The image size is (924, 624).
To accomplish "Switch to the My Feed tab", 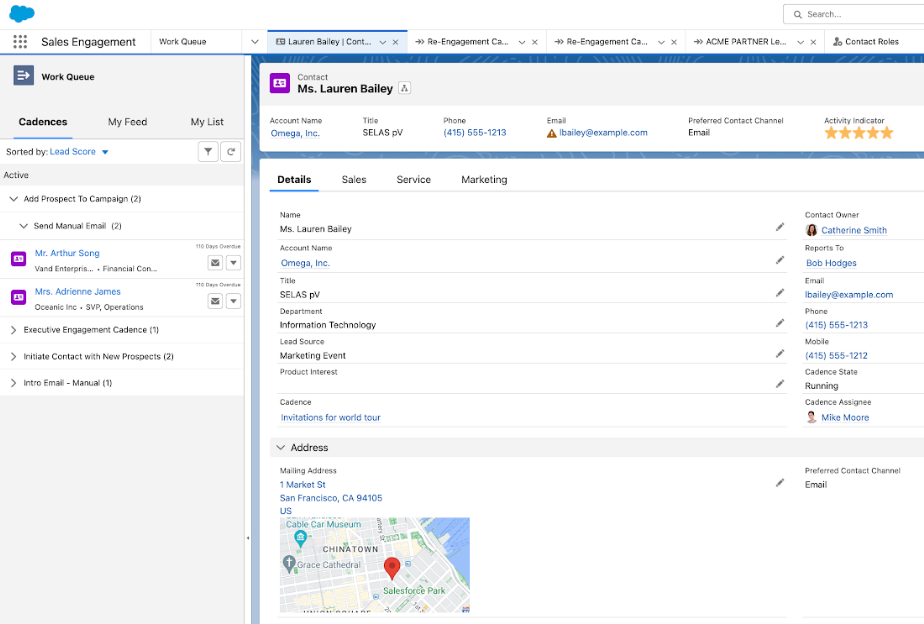I will (127, 122).
